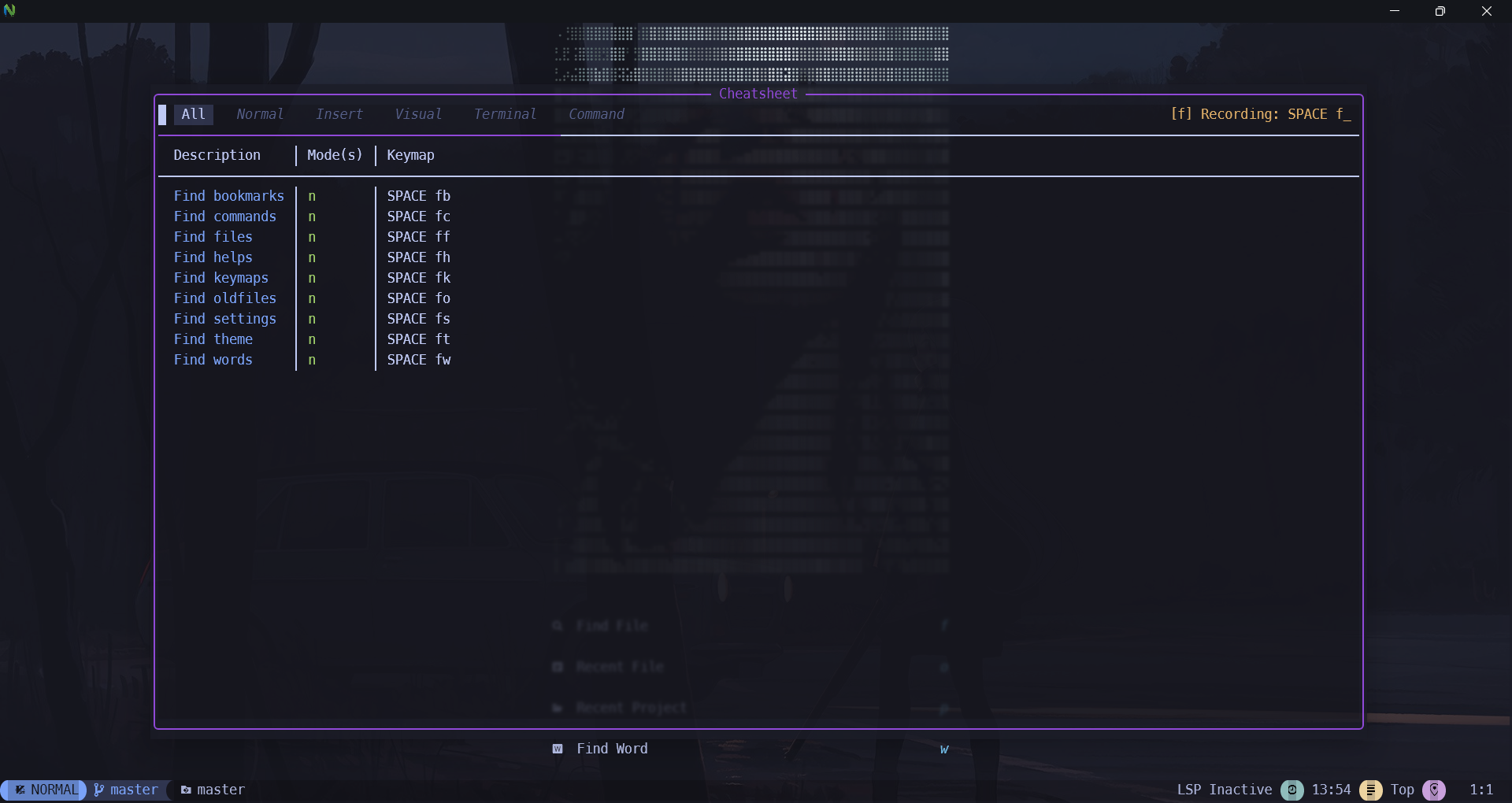Switch to the Normal mode tab

(260, 114)
